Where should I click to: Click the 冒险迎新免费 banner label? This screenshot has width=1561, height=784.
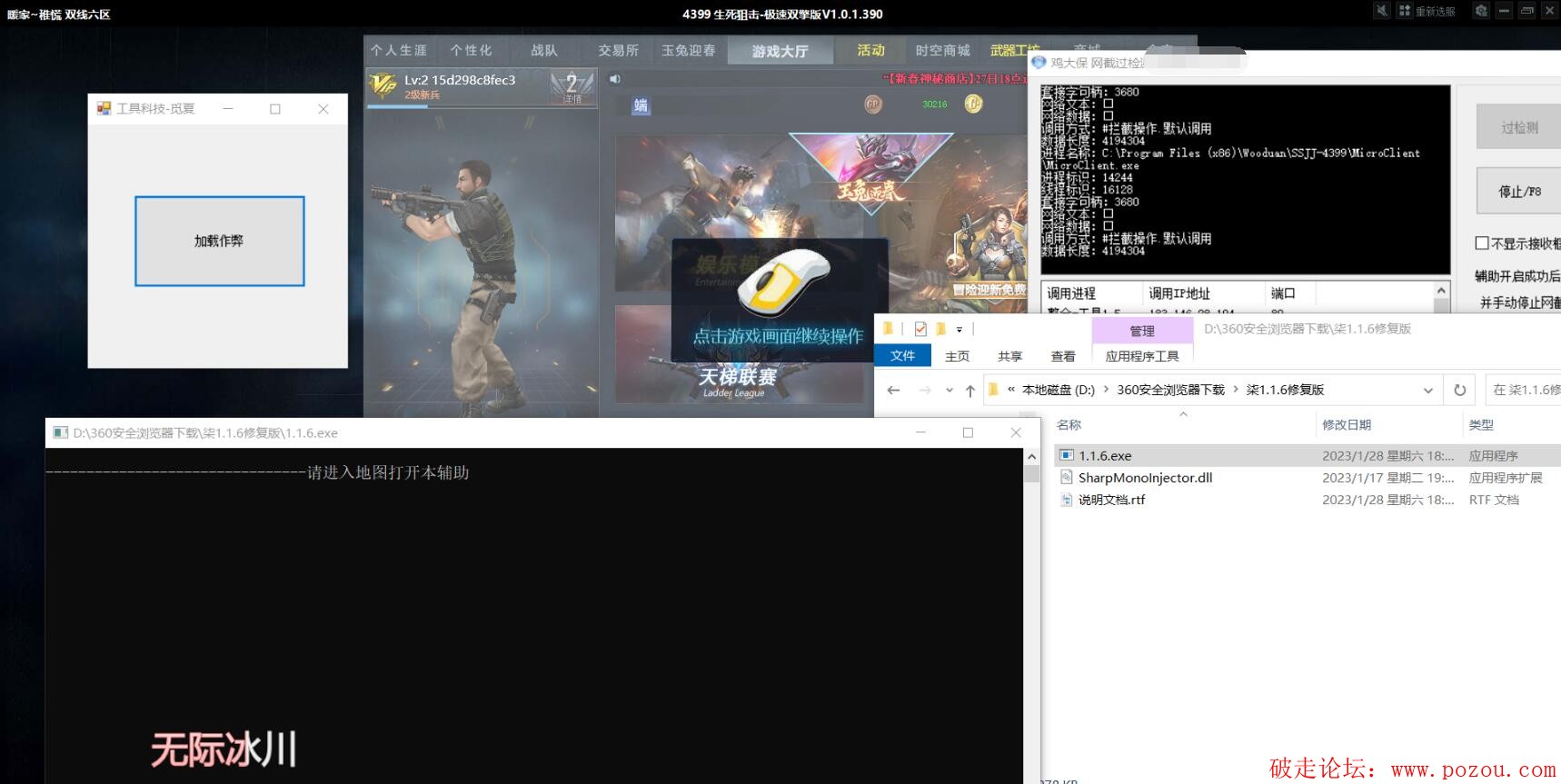click(x=989, y=290)
